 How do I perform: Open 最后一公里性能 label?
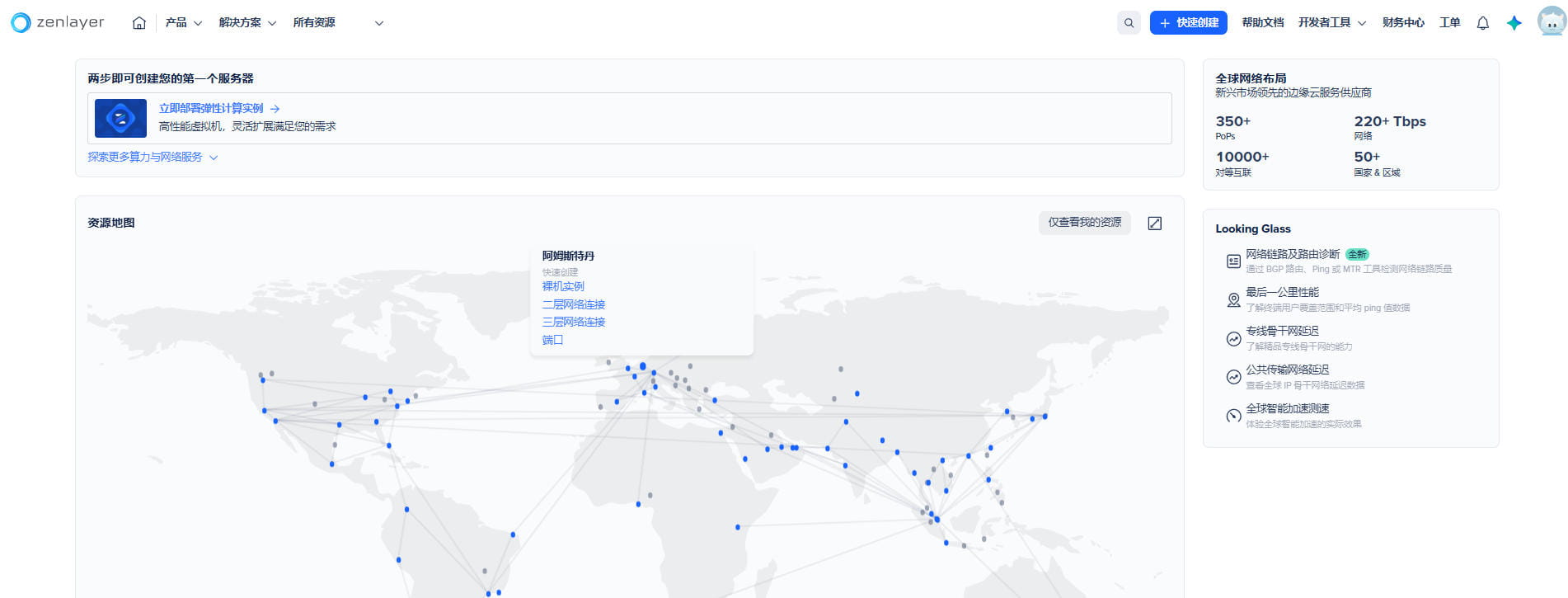[x=1283, y=292]
